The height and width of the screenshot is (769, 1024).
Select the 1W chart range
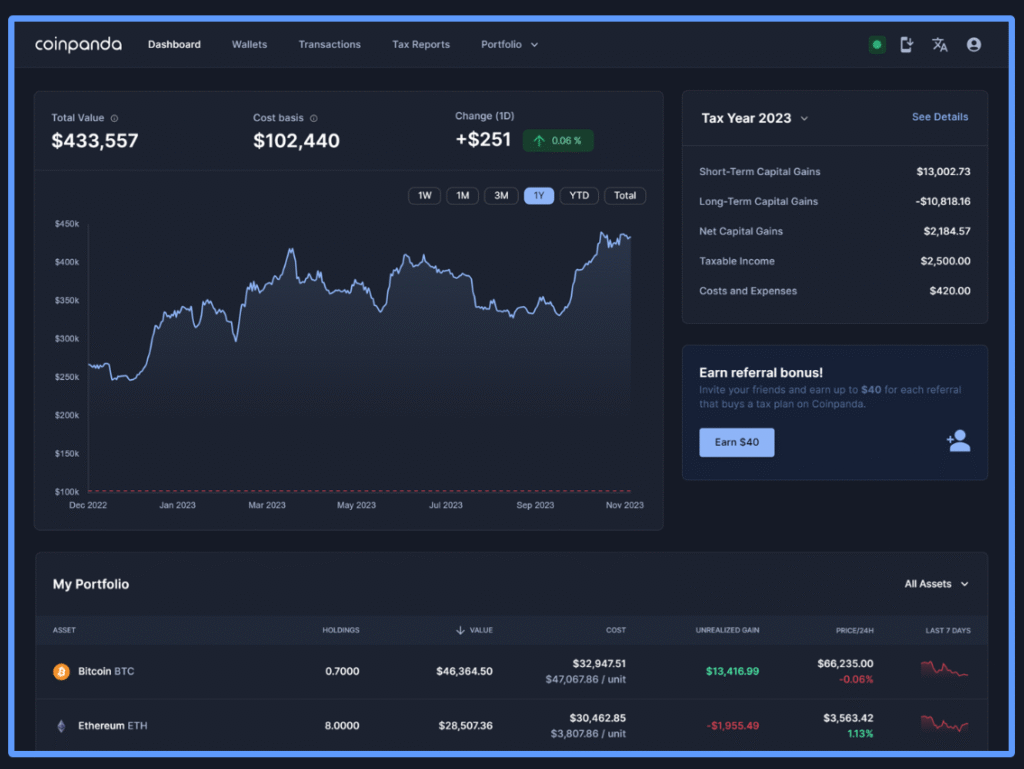pos(424,196)
